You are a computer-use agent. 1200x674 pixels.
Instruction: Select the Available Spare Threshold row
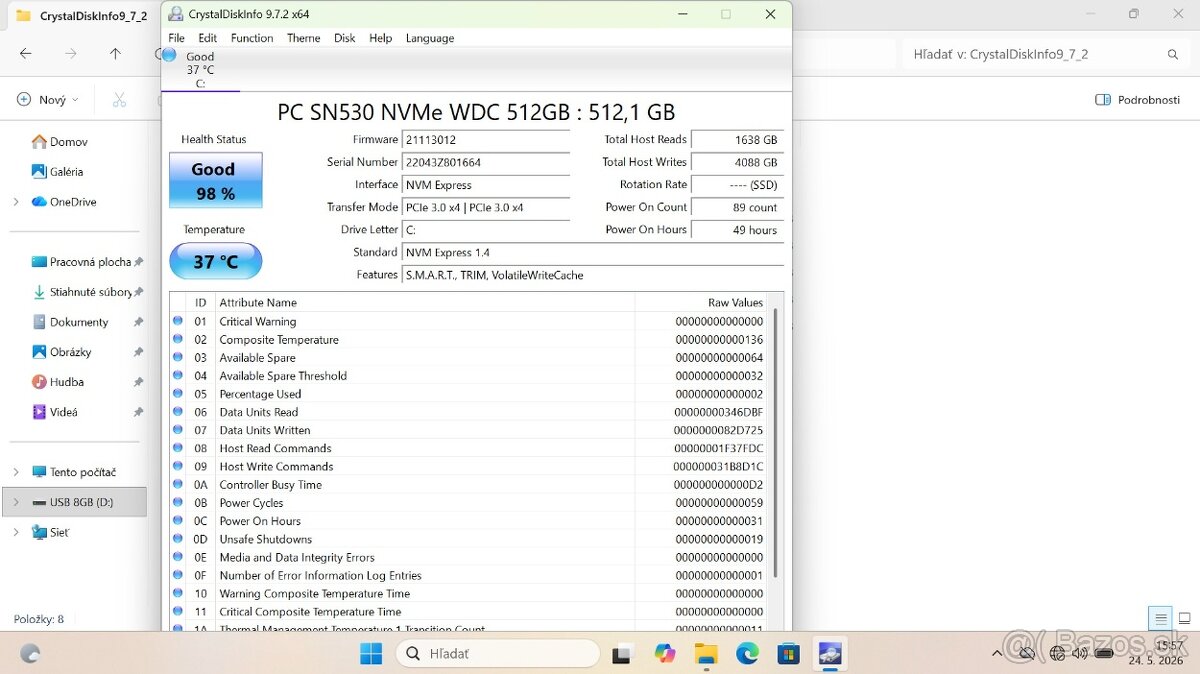470,376
